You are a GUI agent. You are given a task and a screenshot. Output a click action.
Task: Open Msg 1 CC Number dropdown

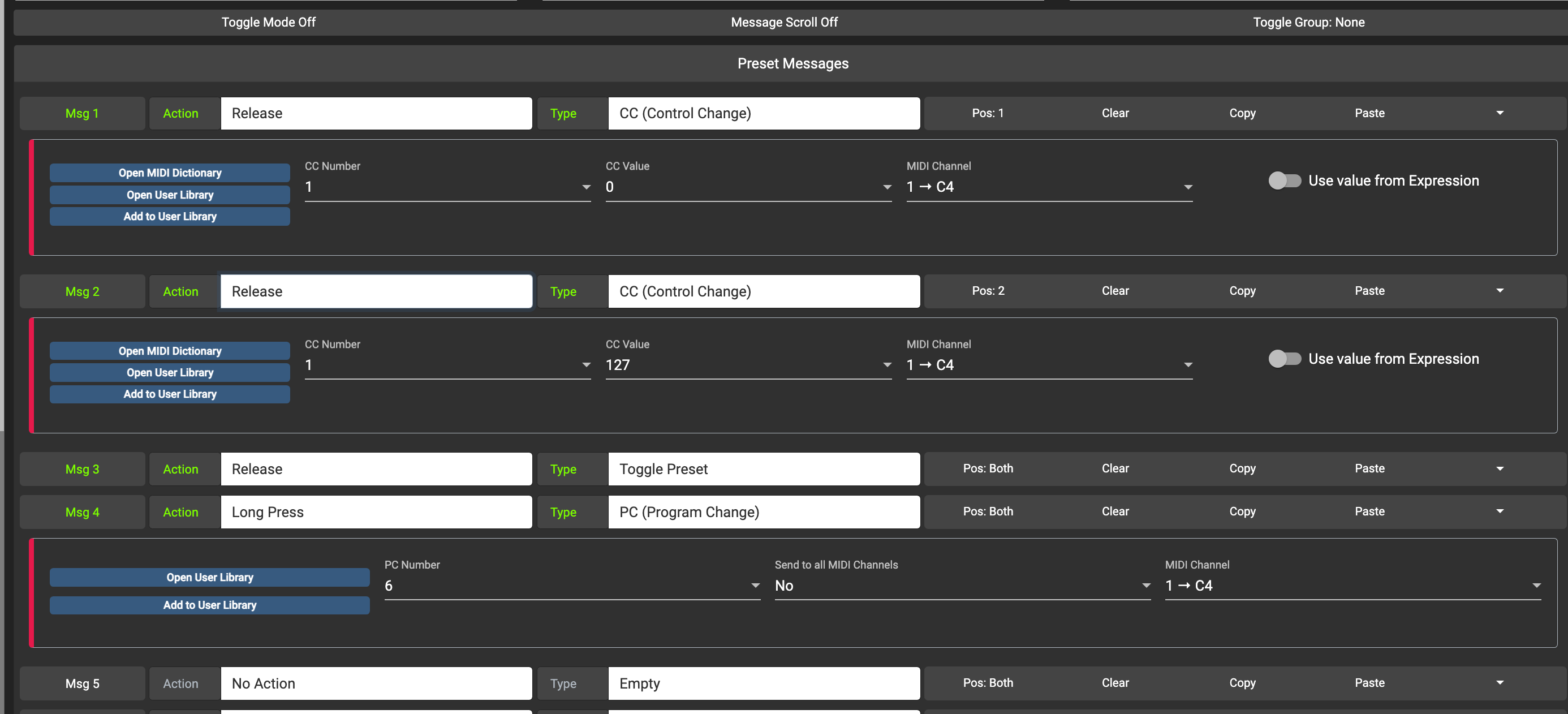pyautogui.click(x=447, y=187)
